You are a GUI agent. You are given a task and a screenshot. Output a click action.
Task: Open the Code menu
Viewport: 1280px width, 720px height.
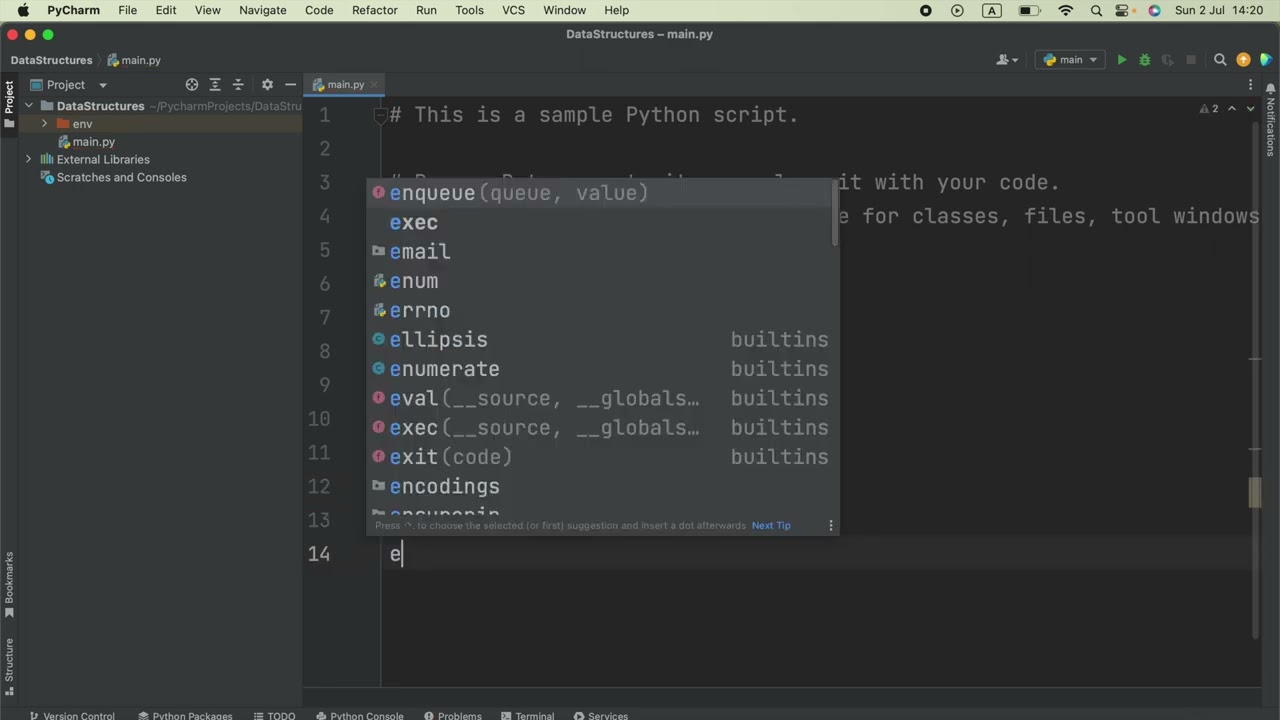click(319, 10)
